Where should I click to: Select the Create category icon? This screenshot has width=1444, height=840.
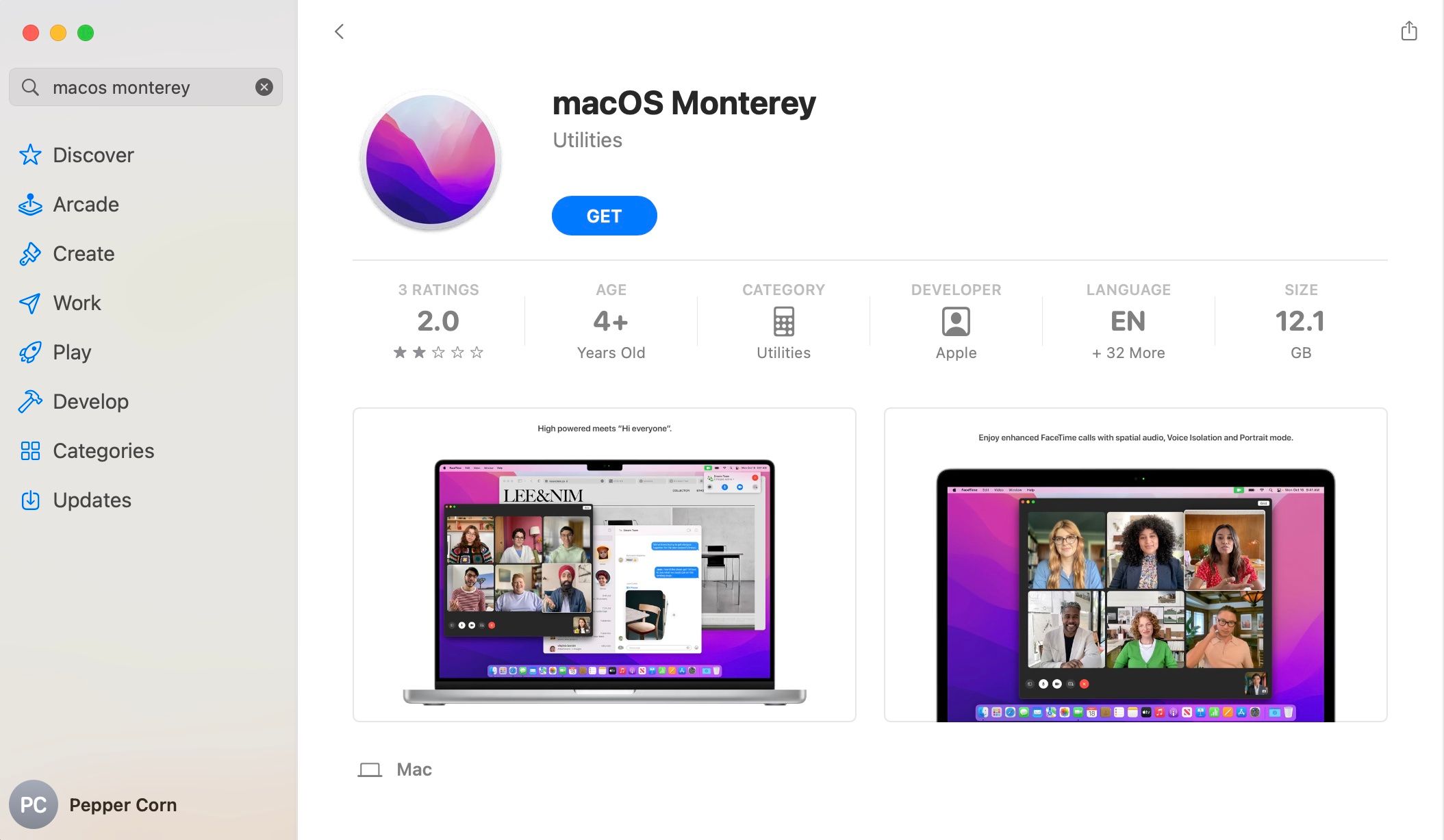tap(30, 253)
